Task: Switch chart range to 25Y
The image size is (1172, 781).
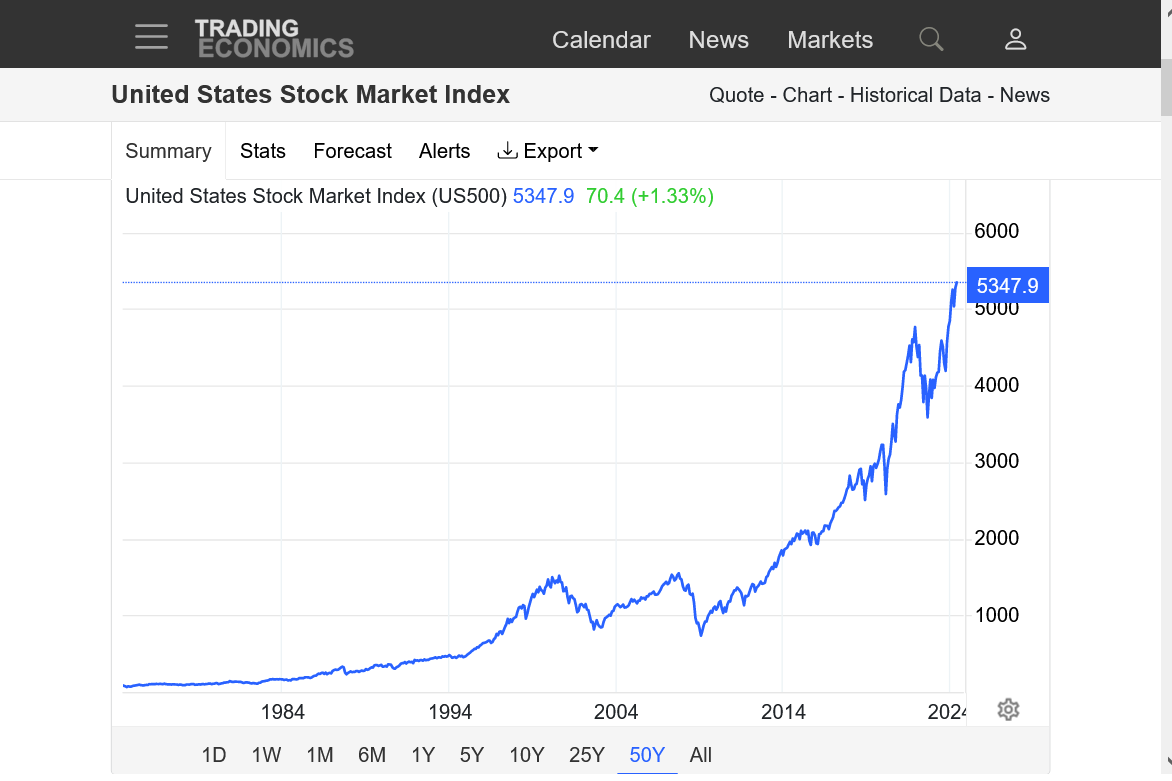Action: 586,755
